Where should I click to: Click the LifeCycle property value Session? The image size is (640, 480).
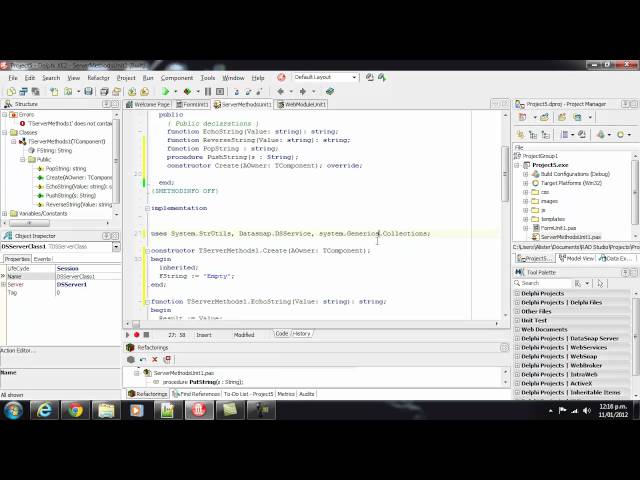point(88,269)
